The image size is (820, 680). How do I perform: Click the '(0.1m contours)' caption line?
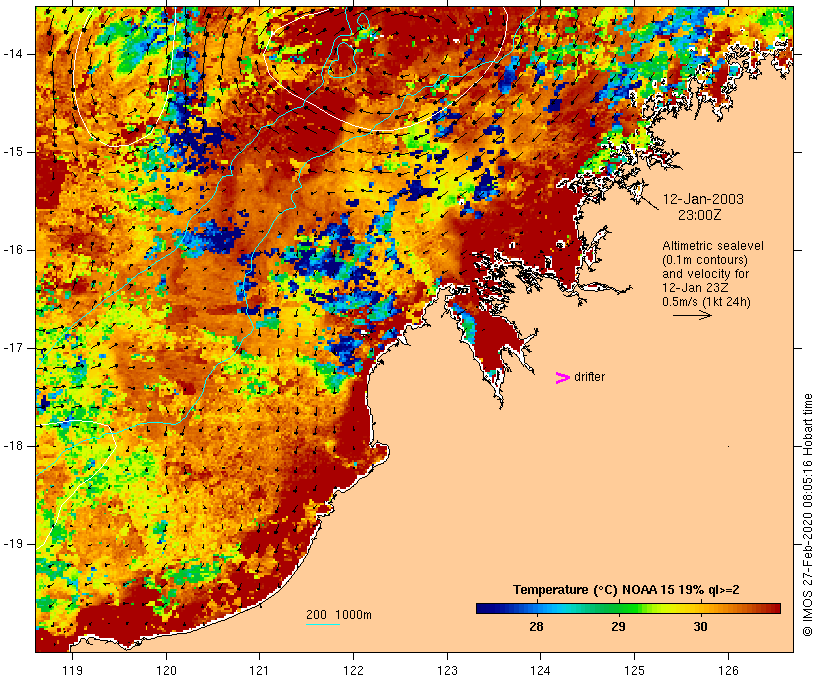pyautogui.click(x=705, y=259)
